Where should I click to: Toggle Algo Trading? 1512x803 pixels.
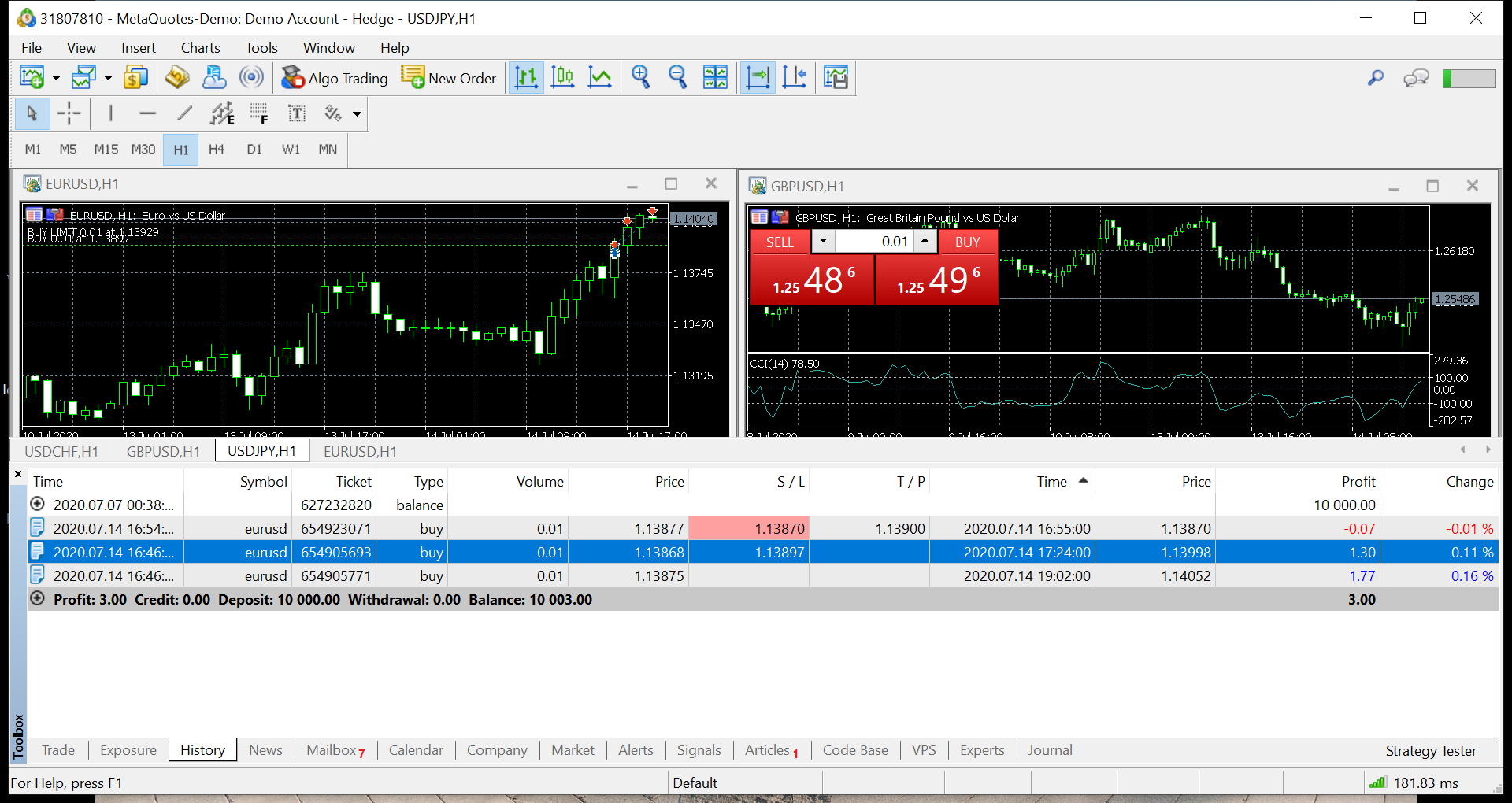335,77
